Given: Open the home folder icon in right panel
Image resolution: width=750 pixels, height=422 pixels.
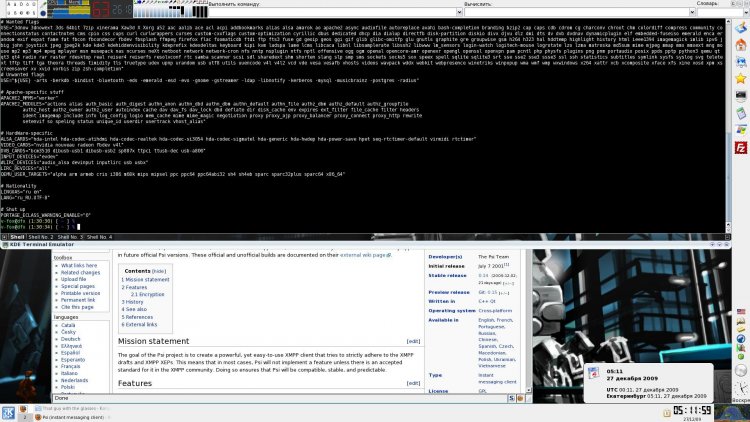Looking at the screenshot, I should tap(741, 45).
